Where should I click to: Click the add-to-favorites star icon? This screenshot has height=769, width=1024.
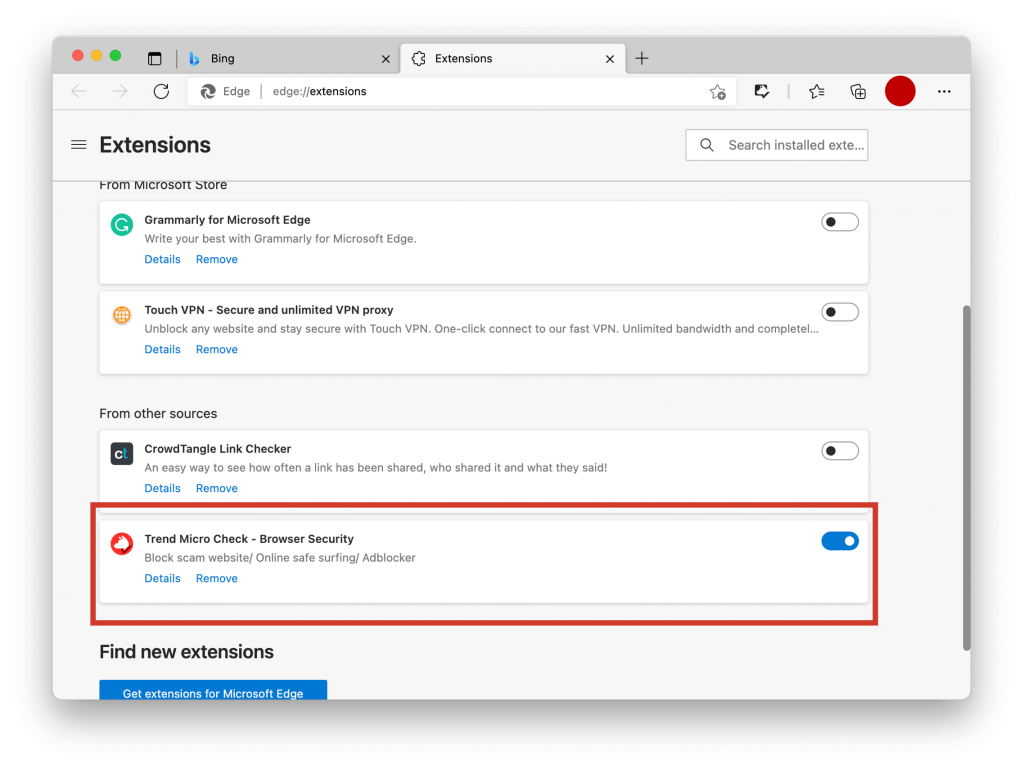pos(717,92)
